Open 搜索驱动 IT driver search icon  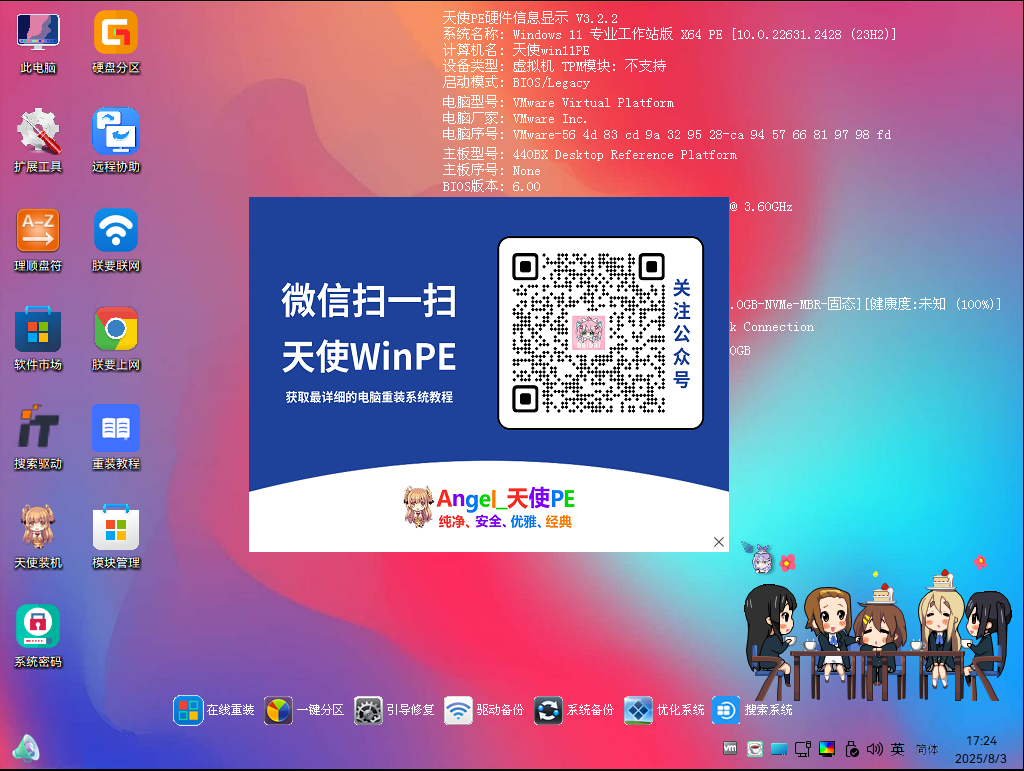(x=38, y=438)
